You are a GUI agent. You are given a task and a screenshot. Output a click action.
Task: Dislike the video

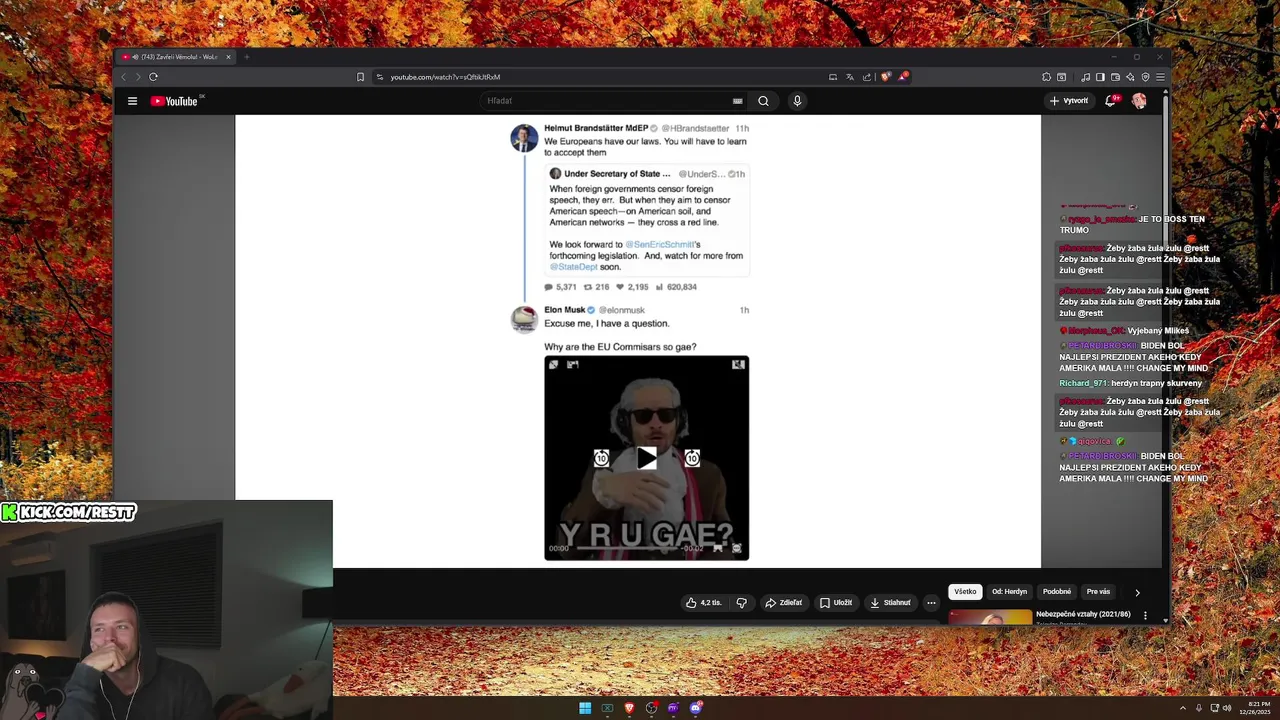point(741,603)
